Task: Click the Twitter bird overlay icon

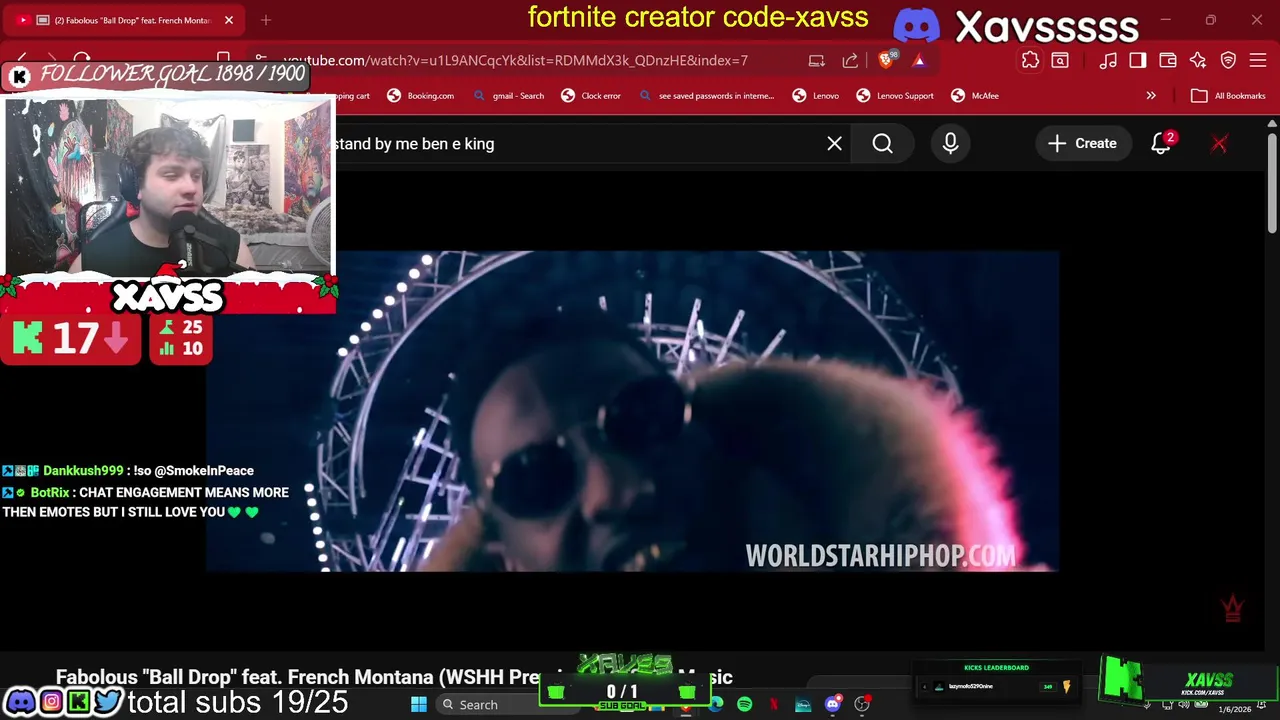Action: point(108,702)
